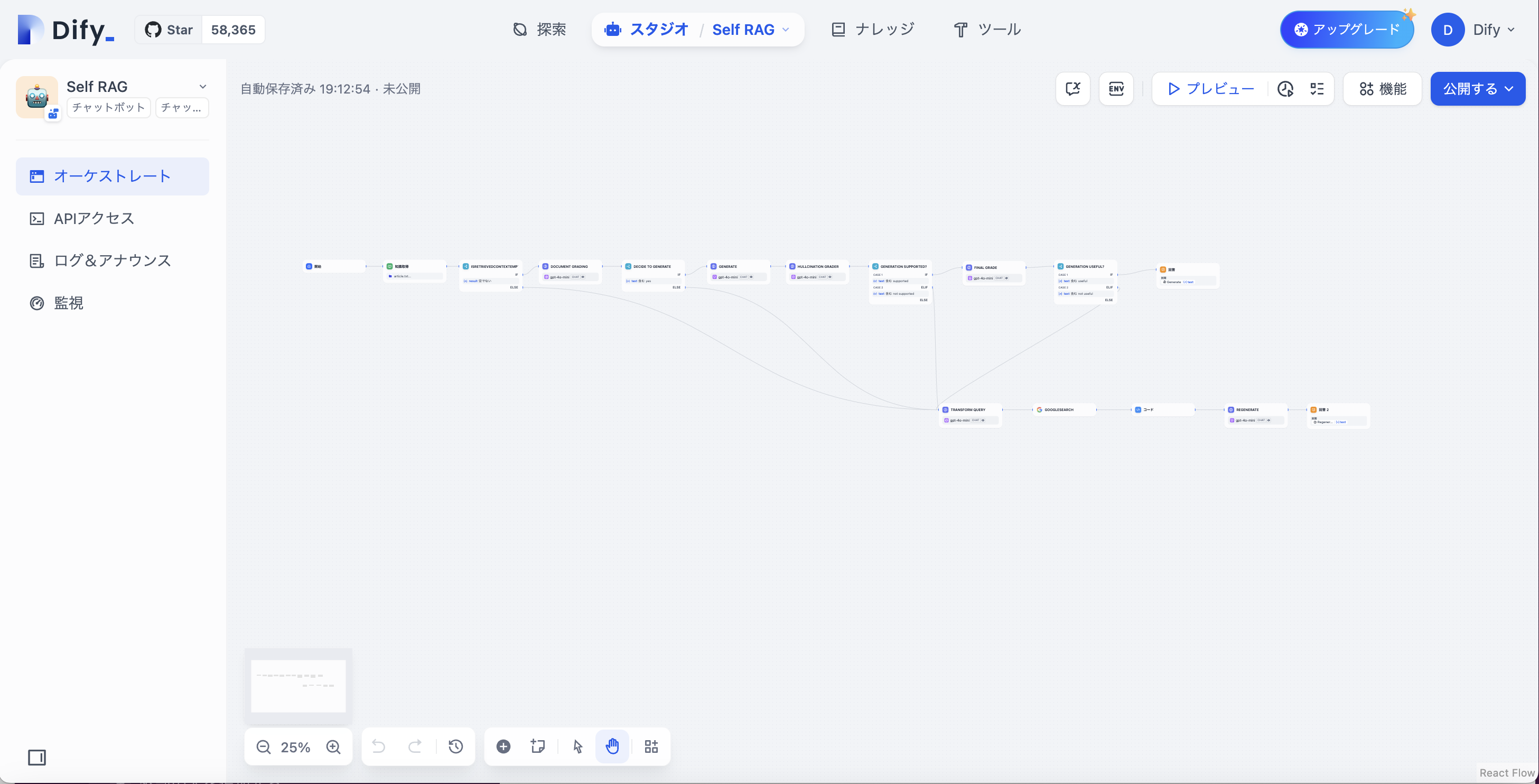Screen dimensions: 1539x784
Task: Open the ENV environment variables panel
Action: tap(1116, 88)
